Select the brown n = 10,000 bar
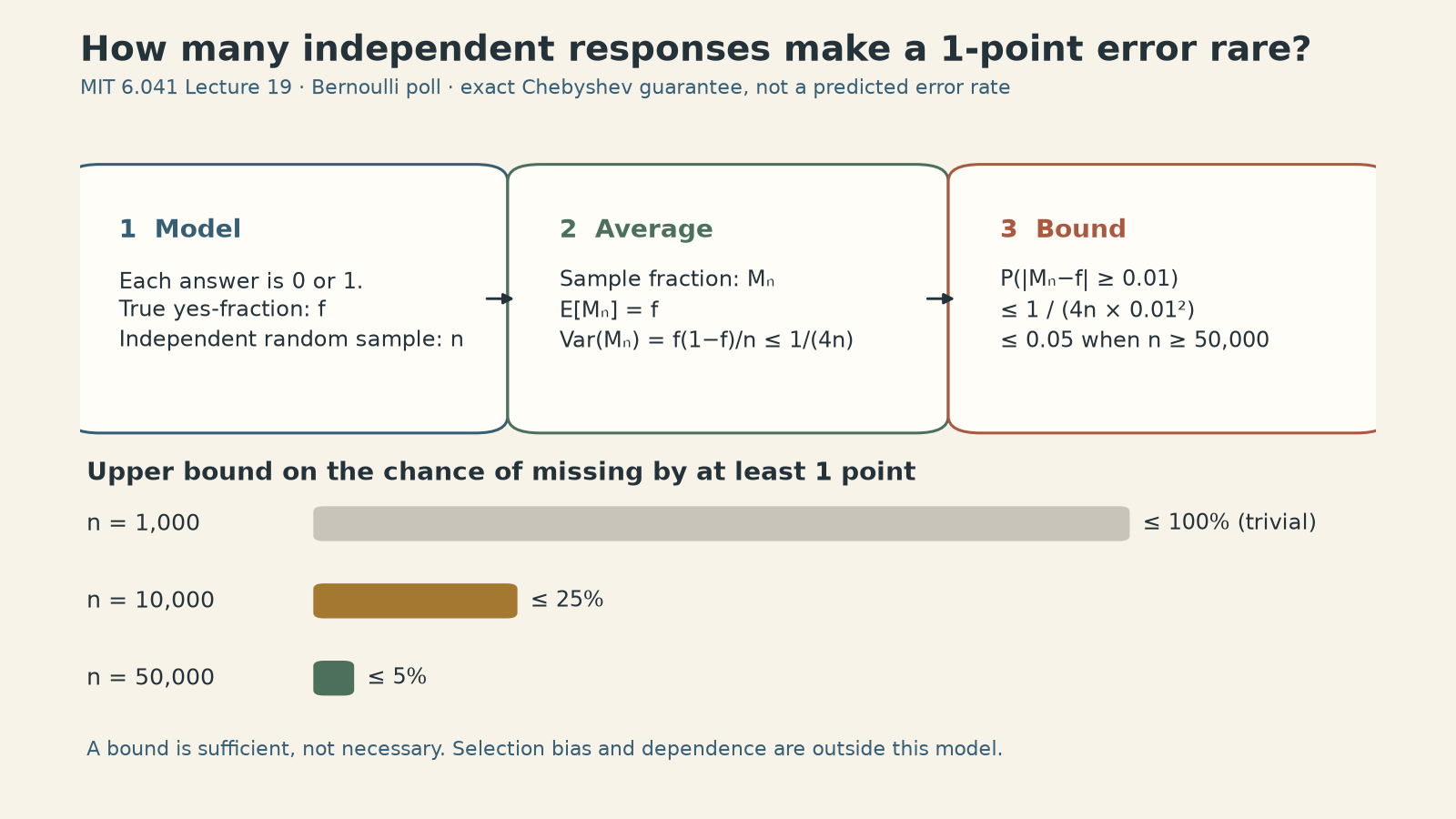 [x=415, y=601]
